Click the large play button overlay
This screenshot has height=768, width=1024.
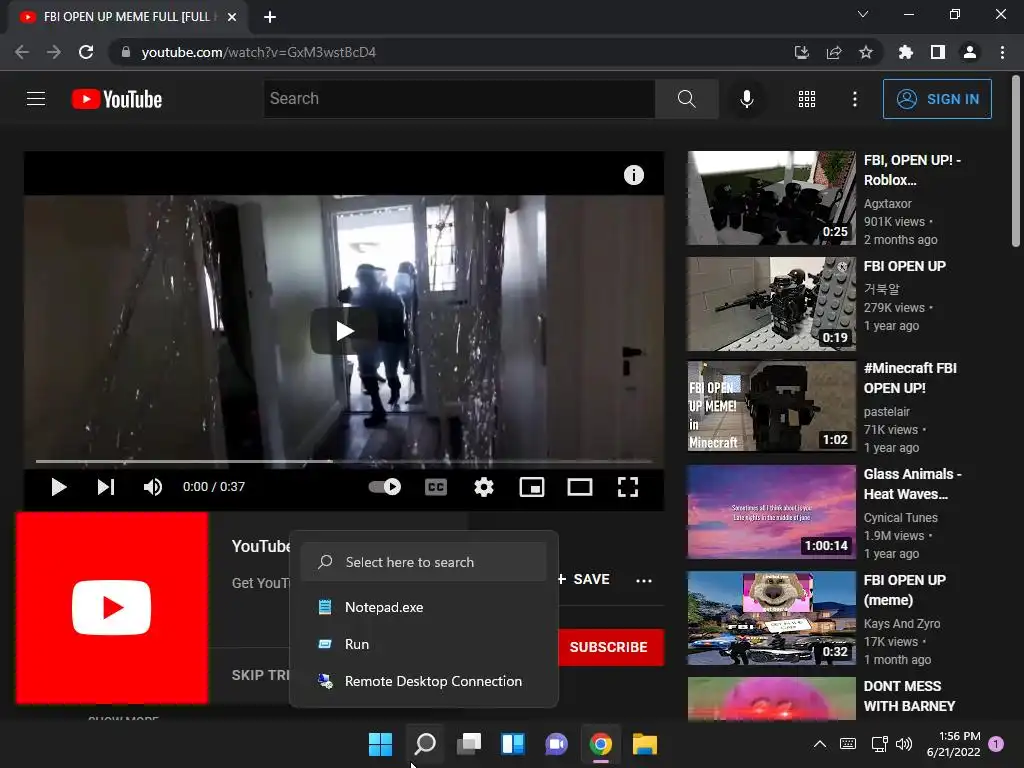(x=344, y=331)
